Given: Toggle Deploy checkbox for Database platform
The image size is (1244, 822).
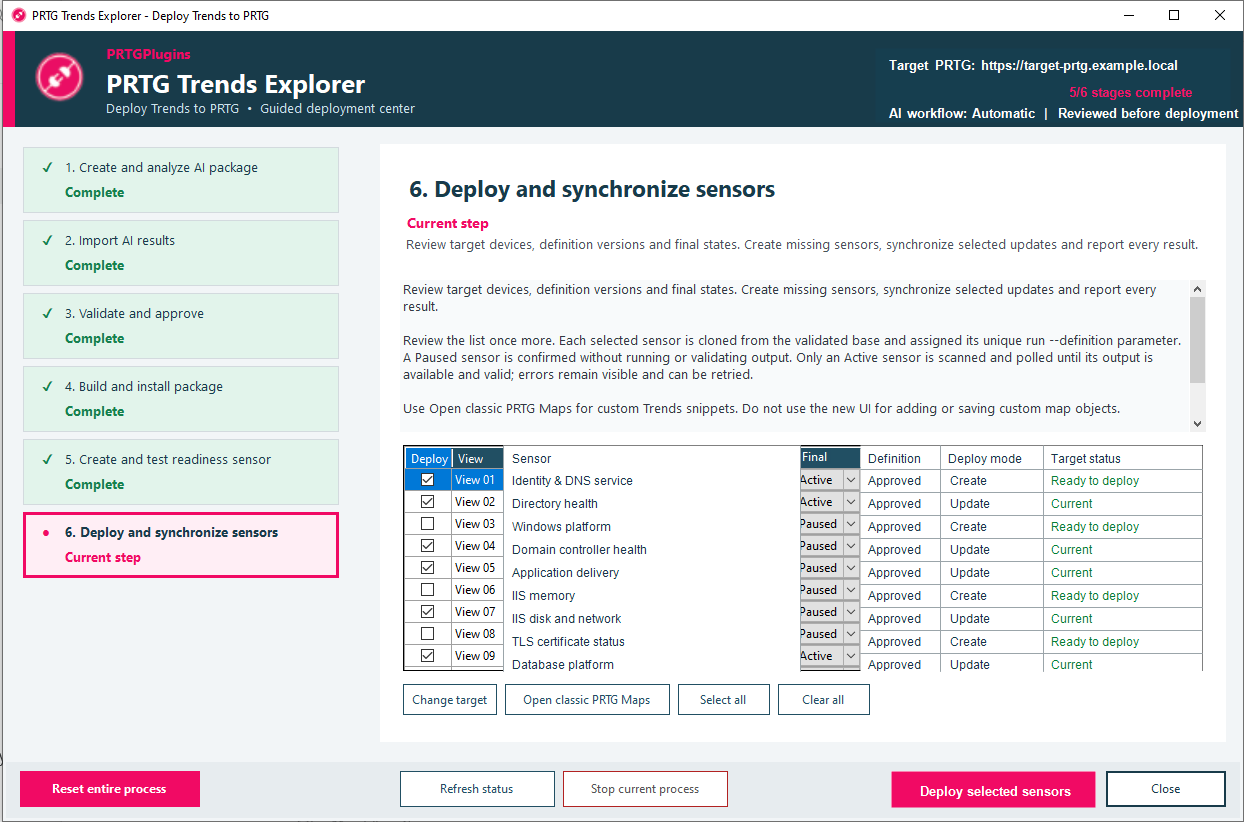Looking at the screenshot, I should click(x=428, y=656).
